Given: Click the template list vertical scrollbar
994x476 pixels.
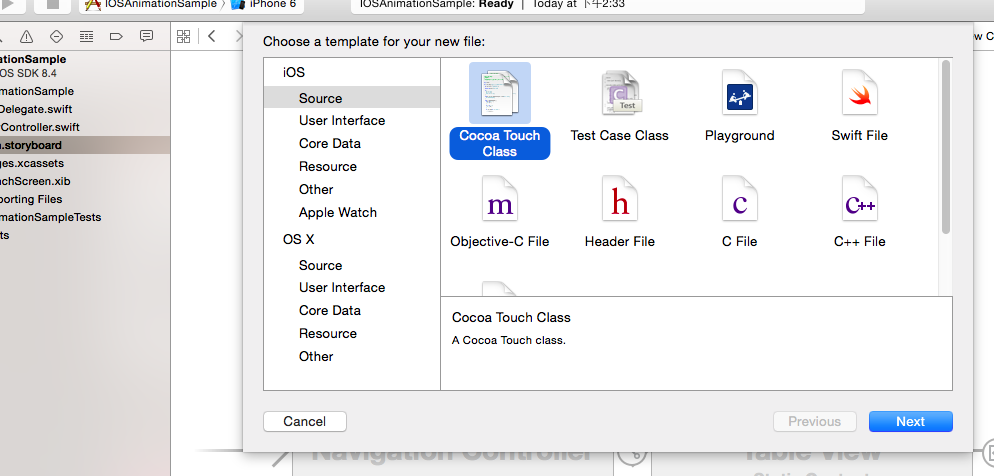Looking at the screenshot, I should click(945, 150).
